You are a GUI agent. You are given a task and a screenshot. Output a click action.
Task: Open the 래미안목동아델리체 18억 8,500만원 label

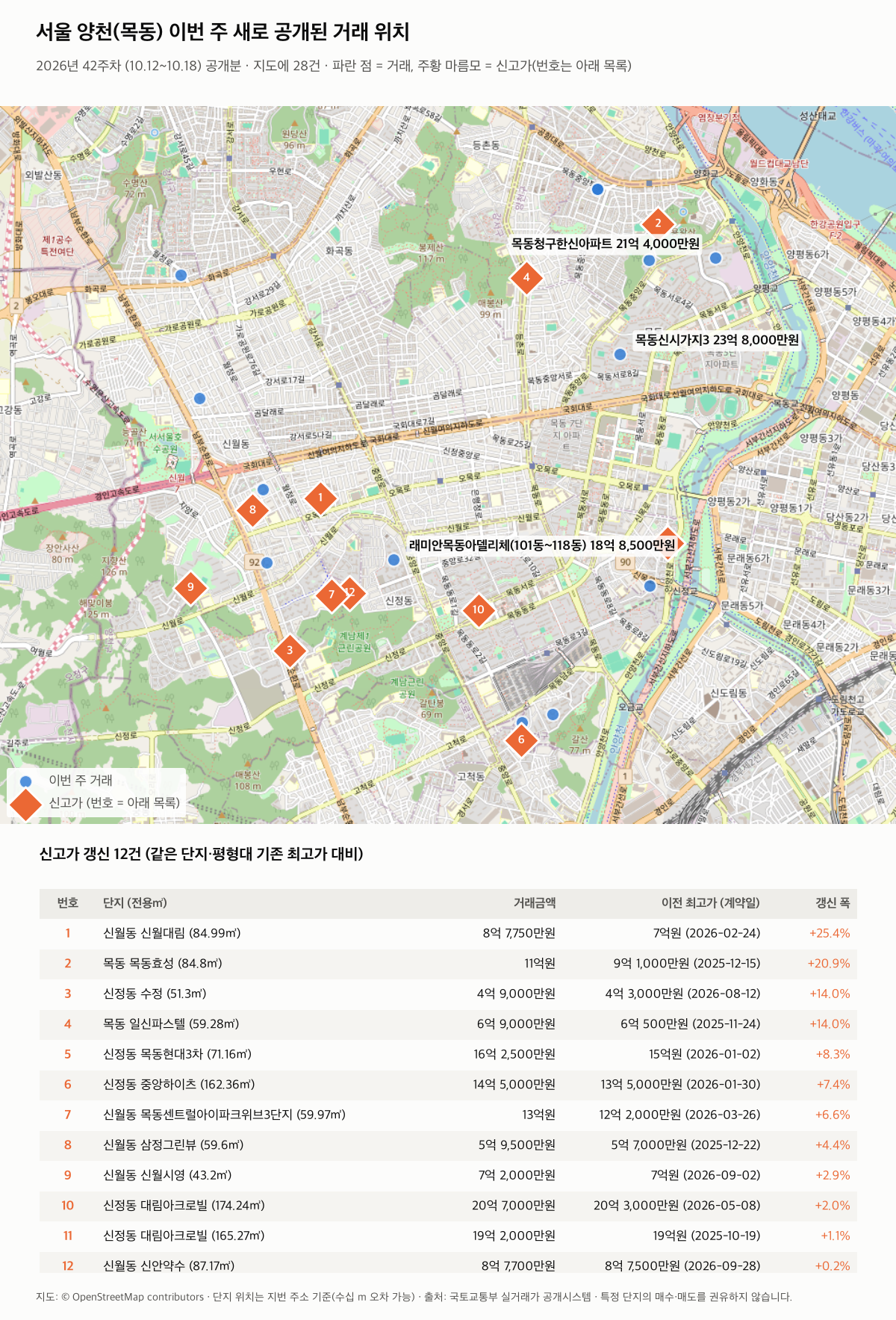click(x=542, y=545)
